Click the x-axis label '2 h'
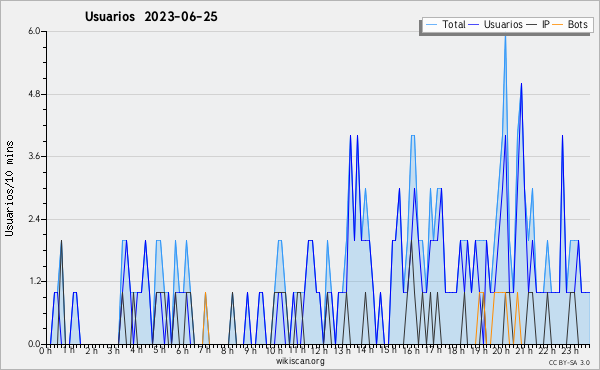 click(91, 351)
